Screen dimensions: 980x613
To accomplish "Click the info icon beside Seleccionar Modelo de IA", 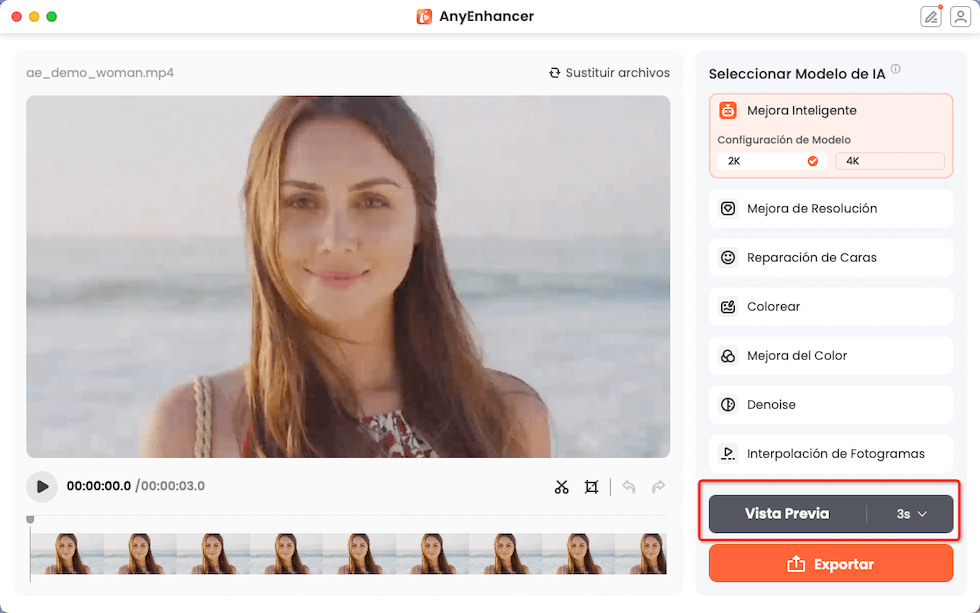I will tap(898, 69).
